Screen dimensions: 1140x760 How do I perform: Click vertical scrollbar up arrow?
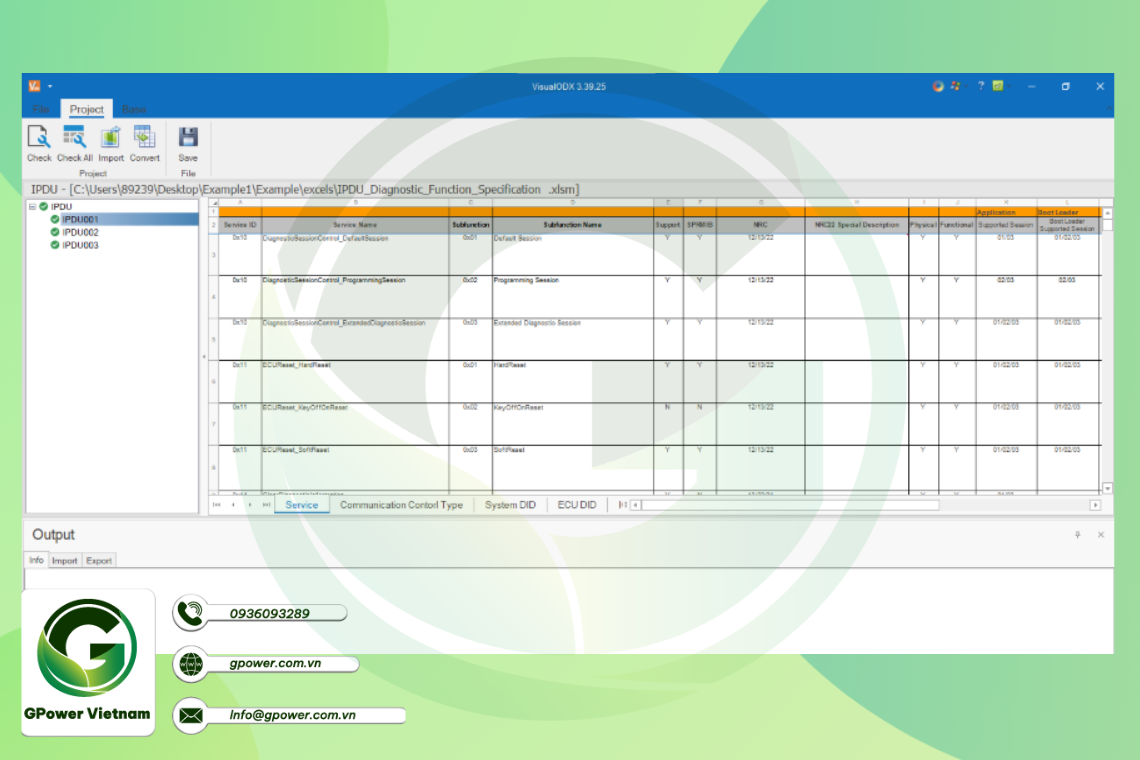click(1107, 213)
